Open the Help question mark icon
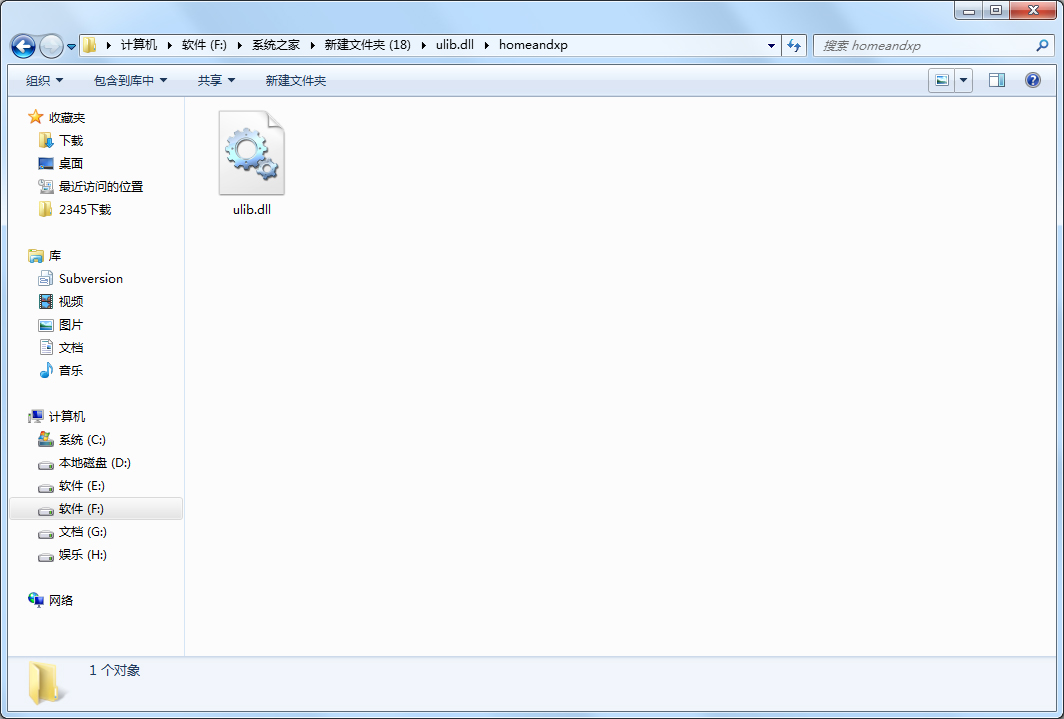The height and width of the screenshot is (719, 1064). click(1033, 81)
